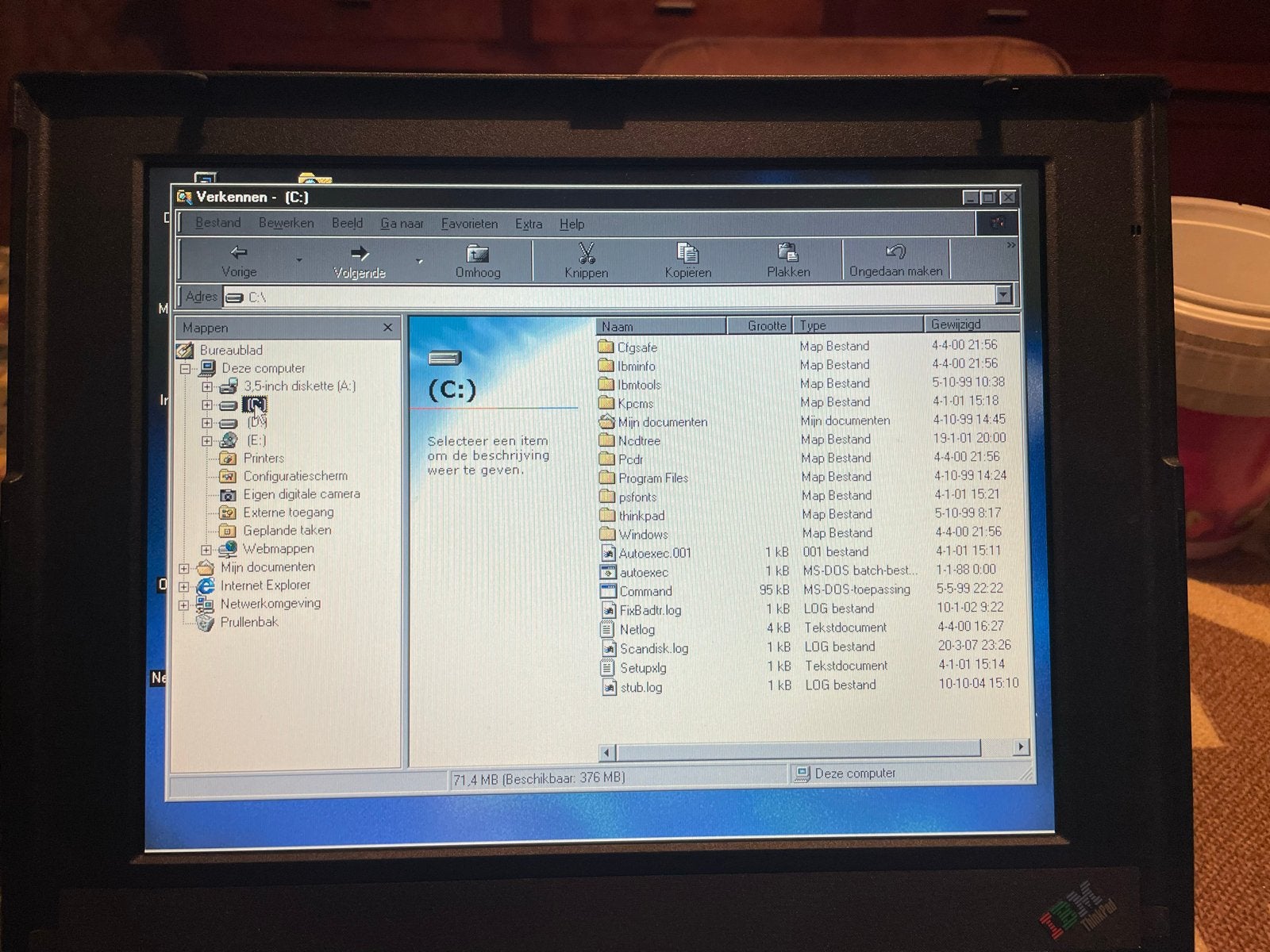The height and width of the screenshot is (952, 1270).
Task: Select the psfonts folder icon
Action: click(x=607, y=497)
